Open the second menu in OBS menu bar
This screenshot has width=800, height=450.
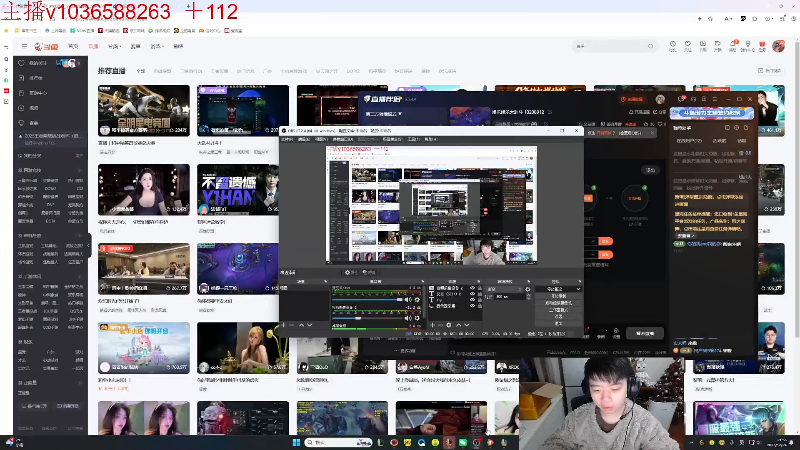304,139
